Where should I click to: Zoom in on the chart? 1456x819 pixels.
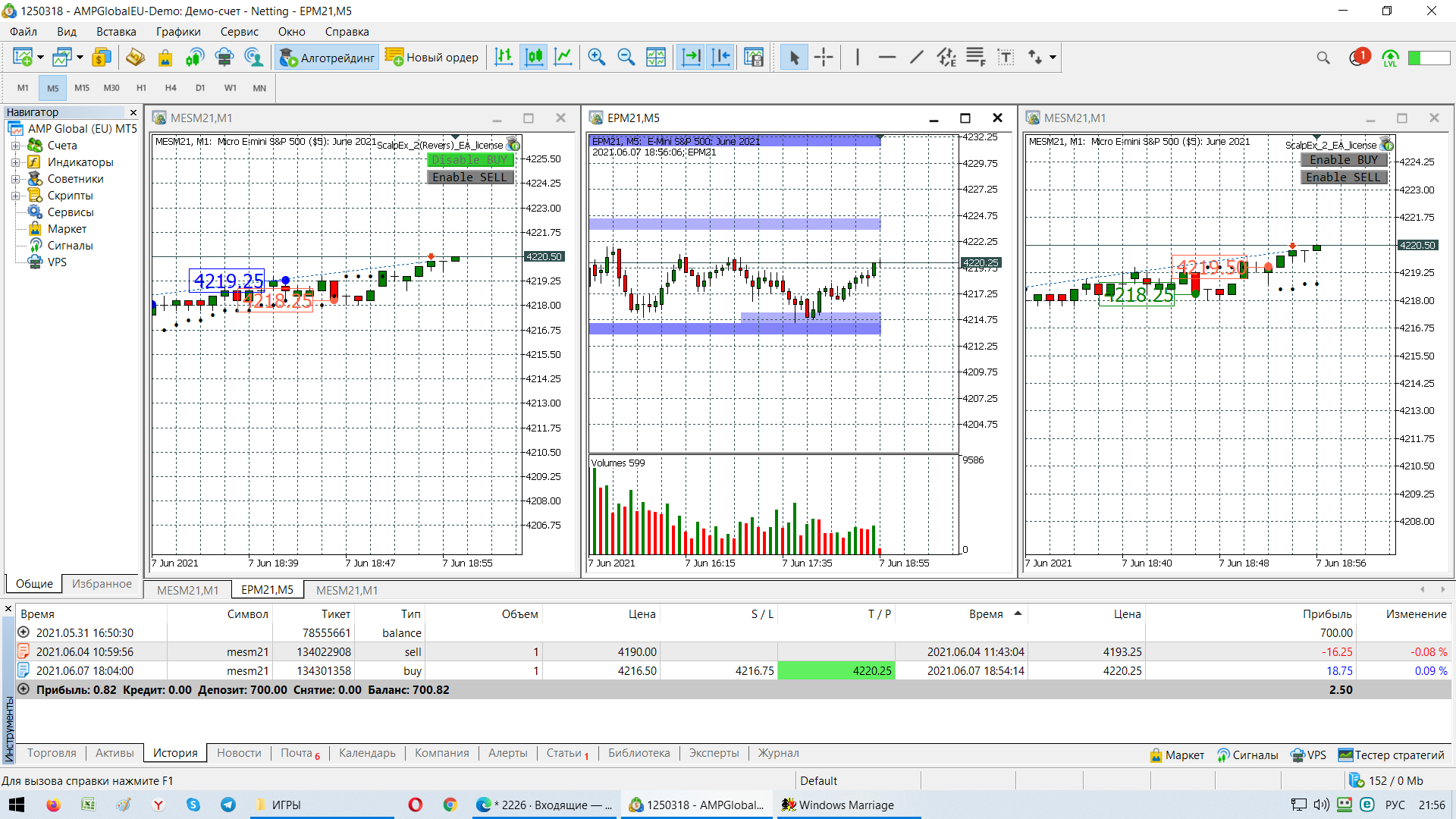point(597,58)
